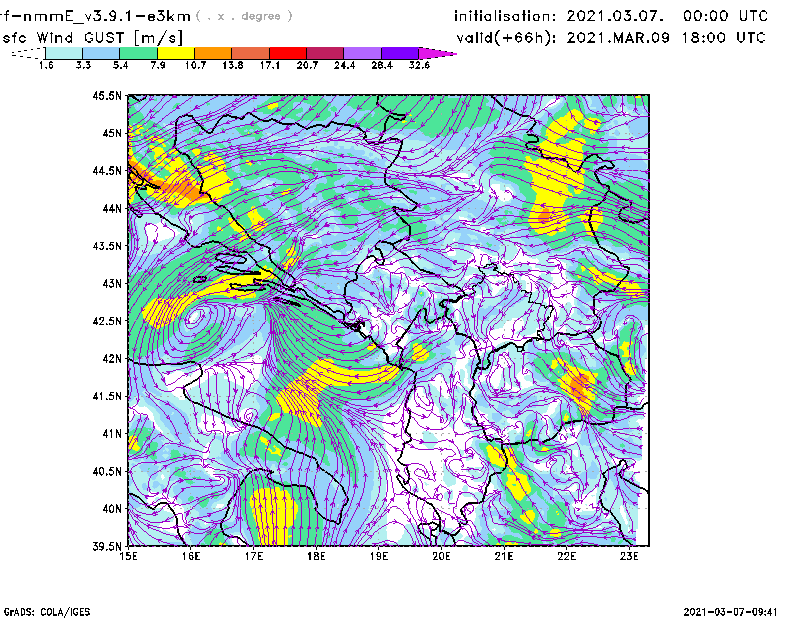This screenshot has width=800, height=618.
Task: Click the orange gust maximum near 22E 41.5N
Action: coord(579,386)
